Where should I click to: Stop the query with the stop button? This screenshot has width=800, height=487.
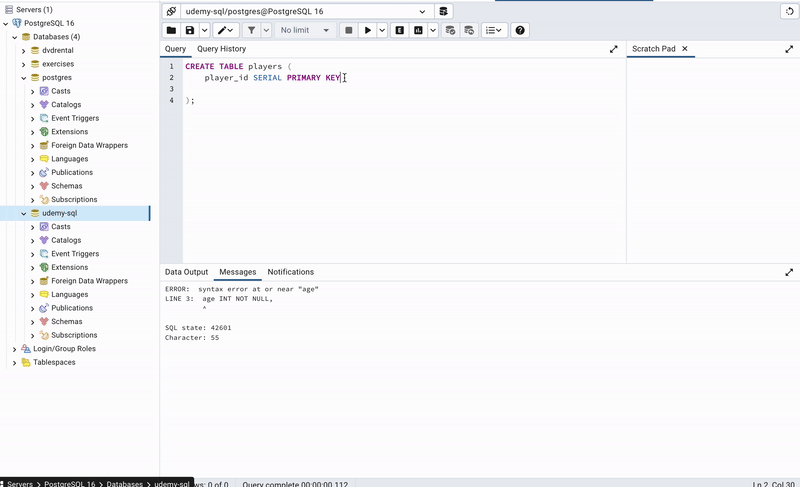click(348, 30)
